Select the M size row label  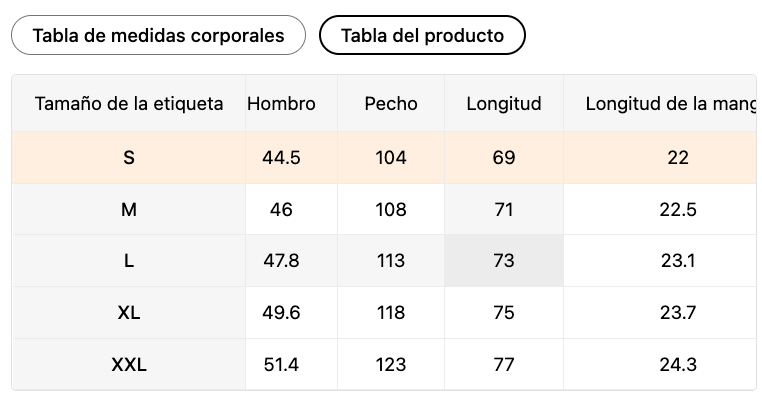coord(129,209)
